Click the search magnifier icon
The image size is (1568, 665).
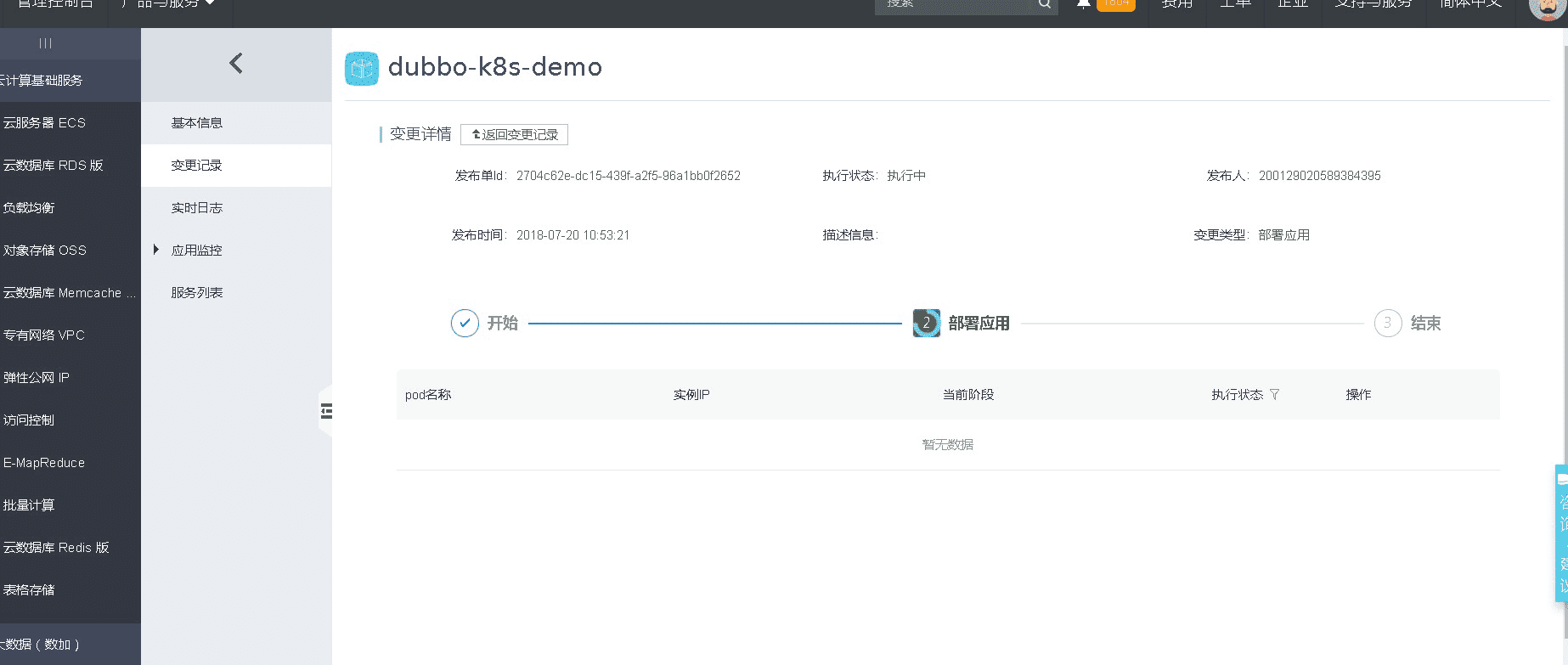(1045, 4)
